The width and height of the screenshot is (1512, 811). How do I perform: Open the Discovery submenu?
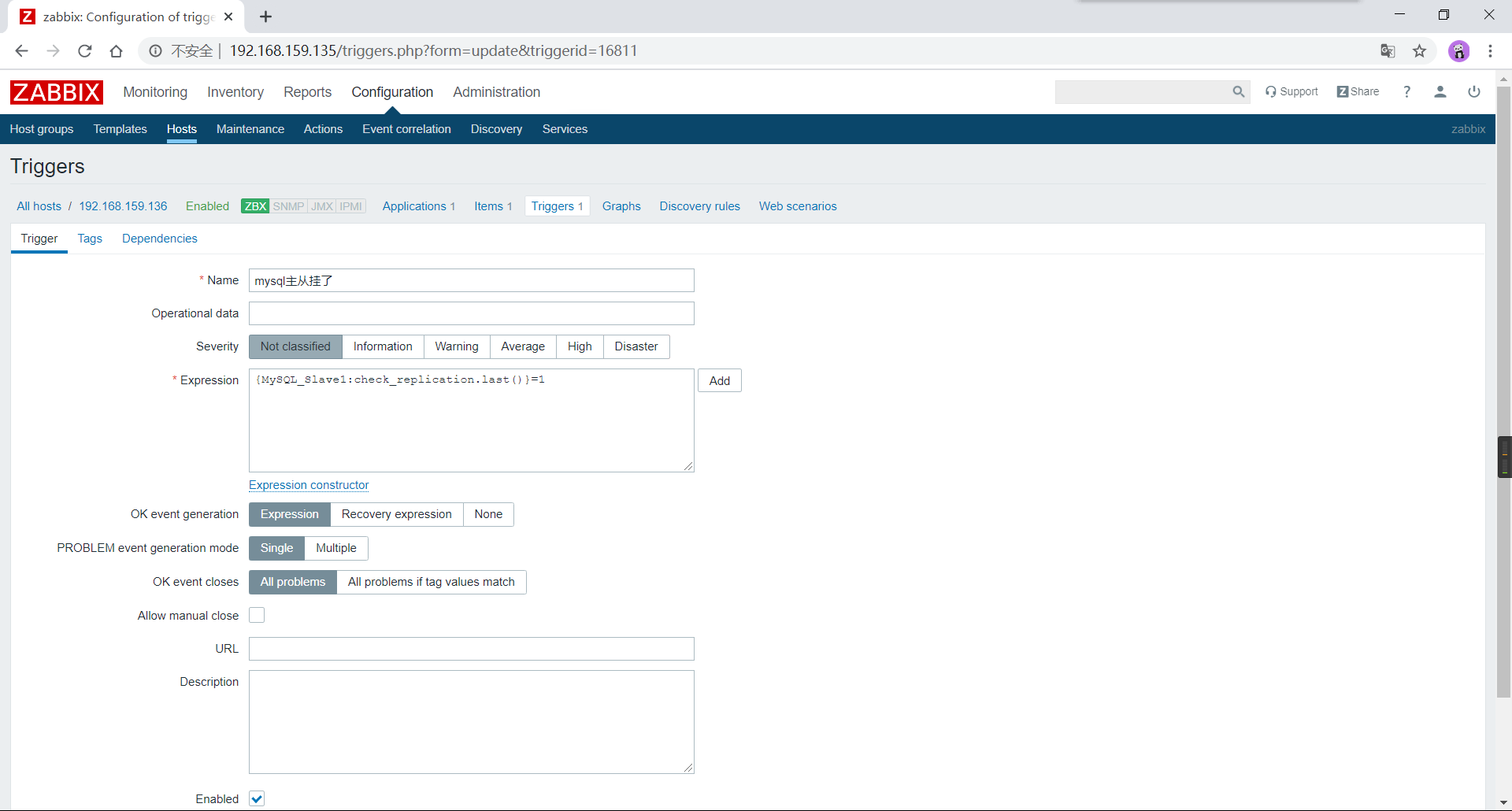point(496,129)
